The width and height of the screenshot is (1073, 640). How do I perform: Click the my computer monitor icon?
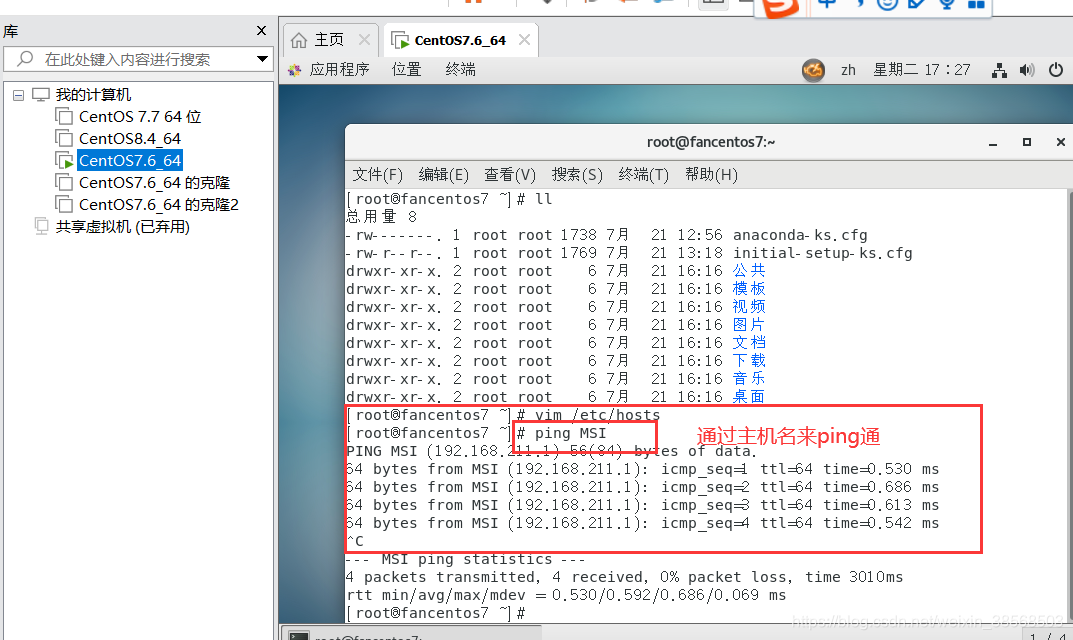pyautogui.click(x=41, y=94)
